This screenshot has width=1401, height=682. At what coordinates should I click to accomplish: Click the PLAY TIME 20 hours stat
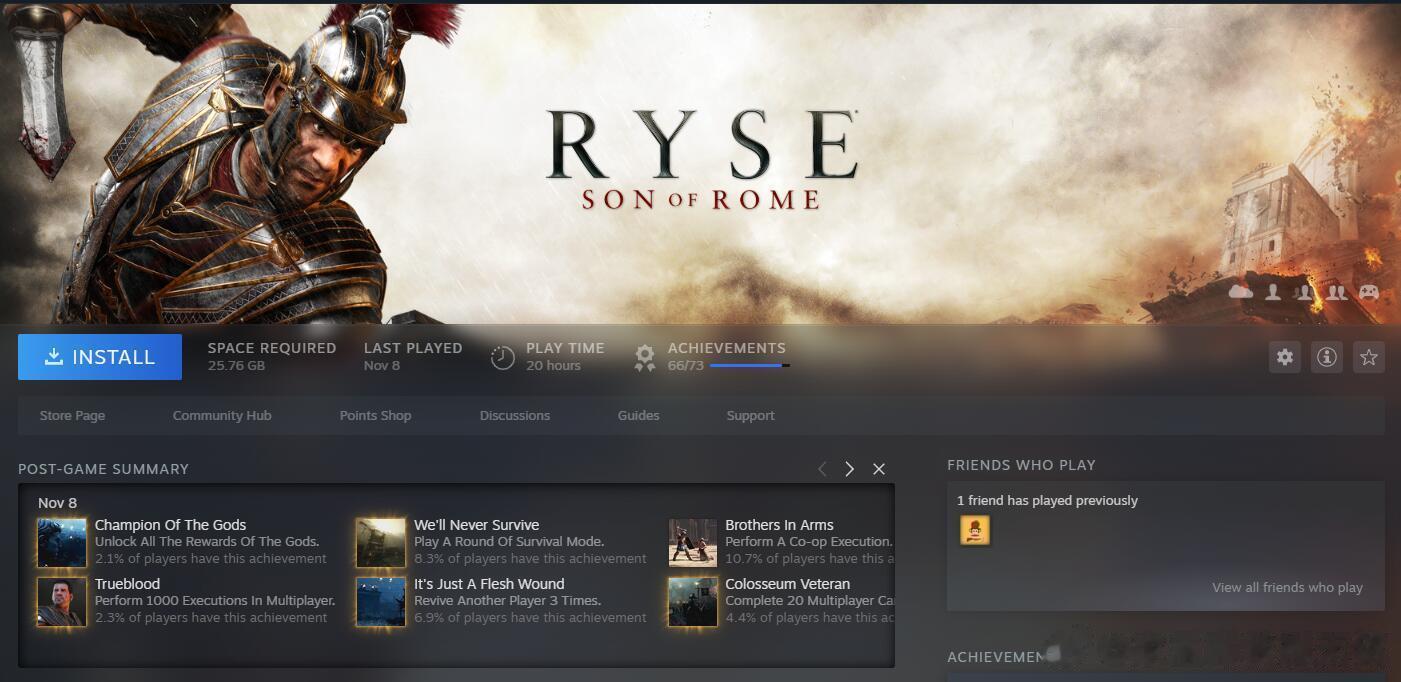pyautogui.click(x=565, y=356)
